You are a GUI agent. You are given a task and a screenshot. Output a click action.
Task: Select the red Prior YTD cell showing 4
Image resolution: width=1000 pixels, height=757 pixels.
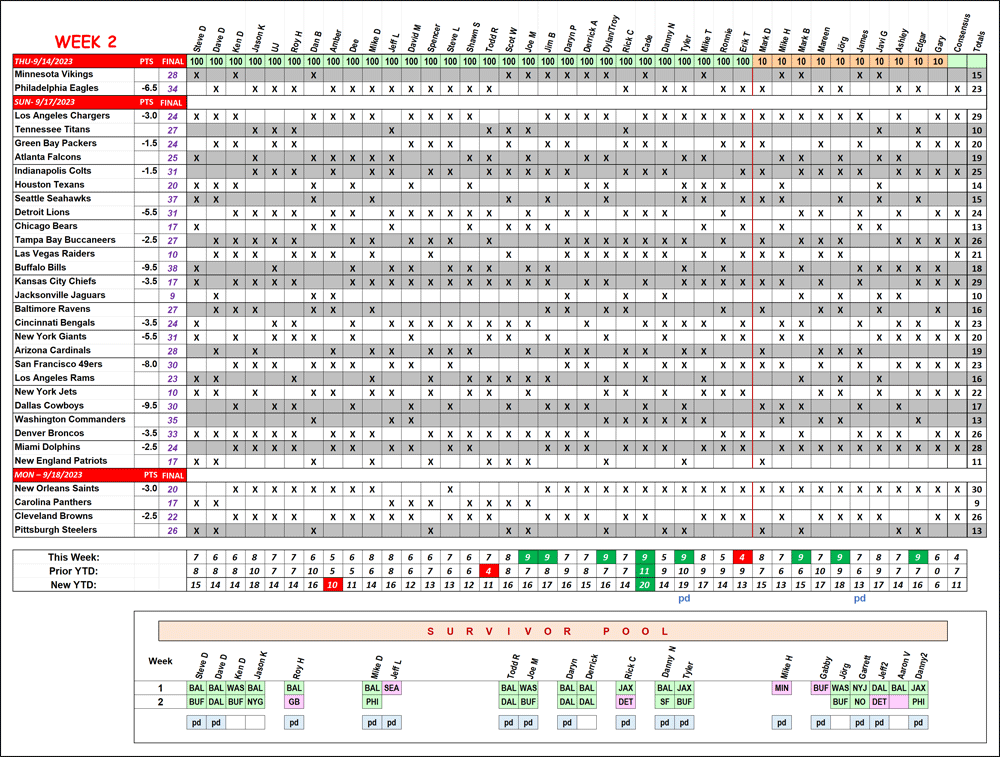pyautogui.click(x=488, y=570)
